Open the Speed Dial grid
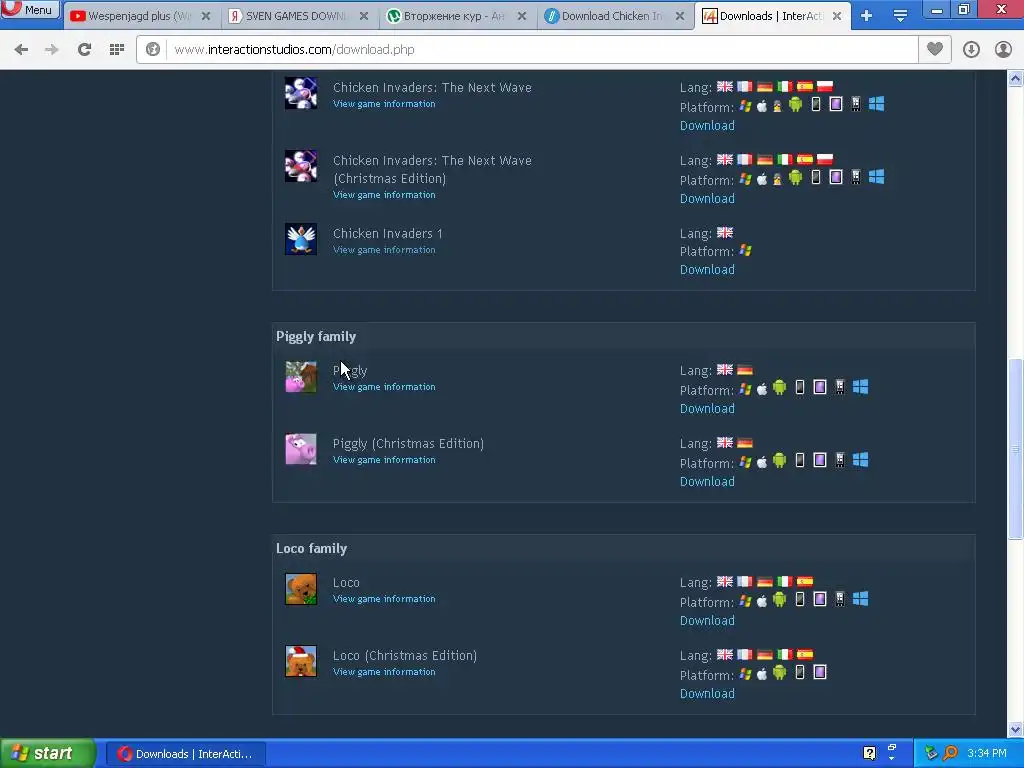This screenshot has width=1024, height=768. coord(117,50)
